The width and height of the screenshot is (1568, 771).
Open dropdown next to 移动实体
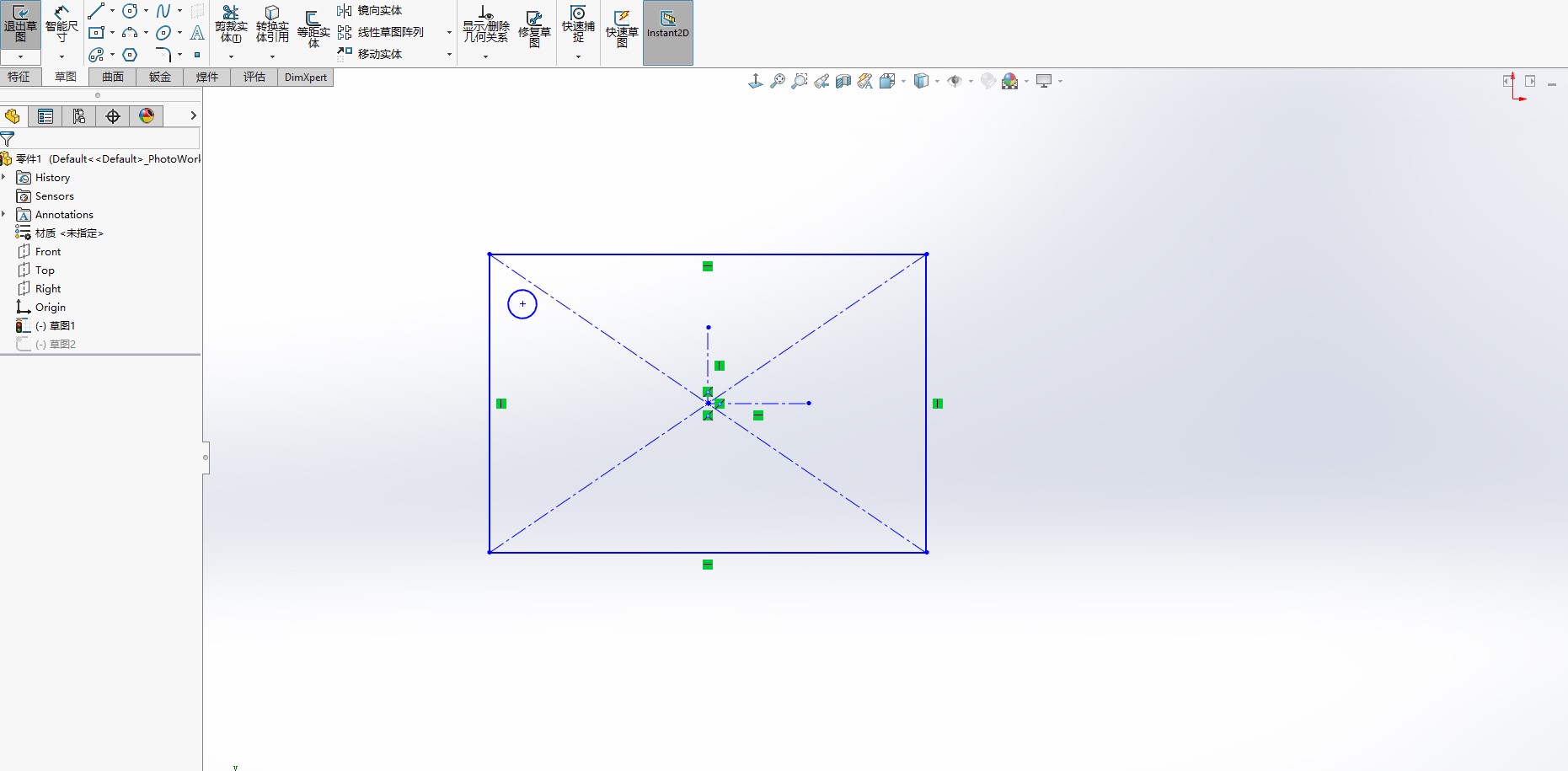[x=449, y=55]
